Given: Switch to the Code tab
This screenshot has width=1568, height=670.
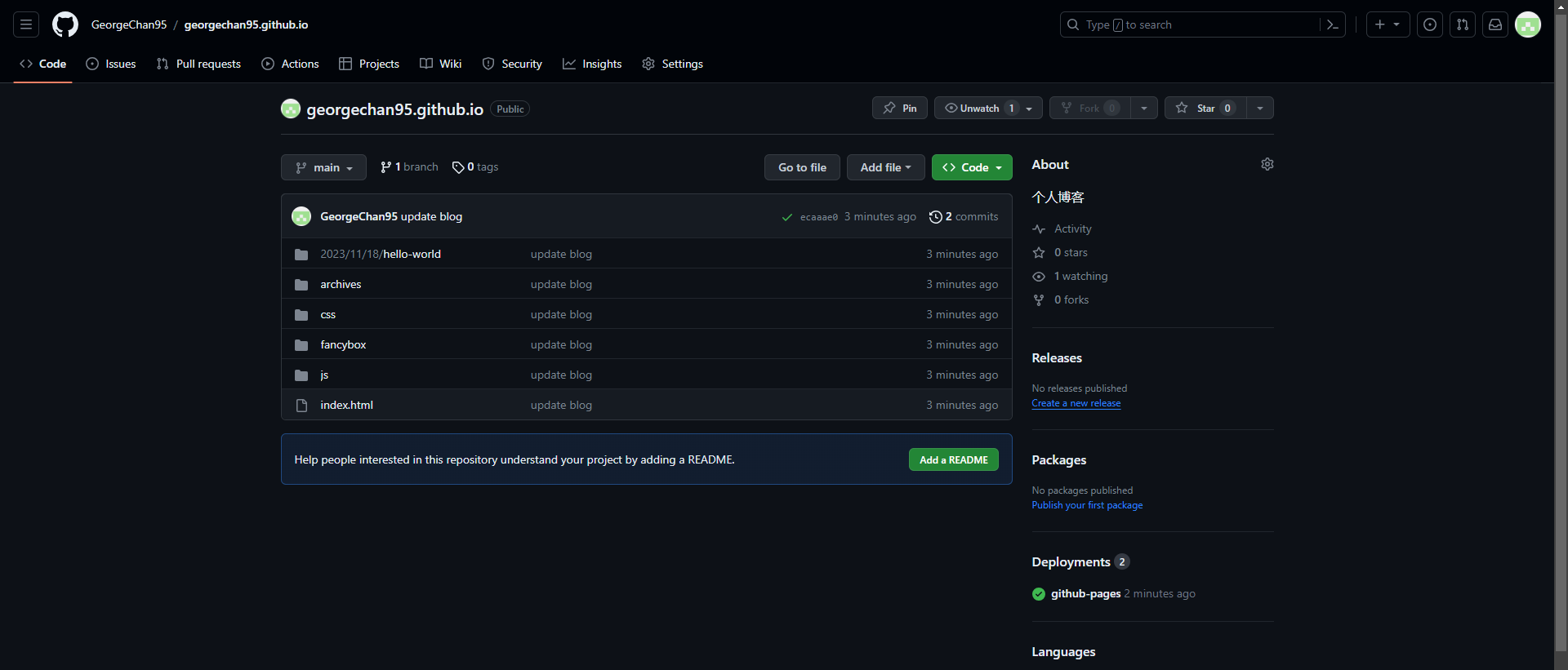Looking at the screenshot, I should coord(43,64).
